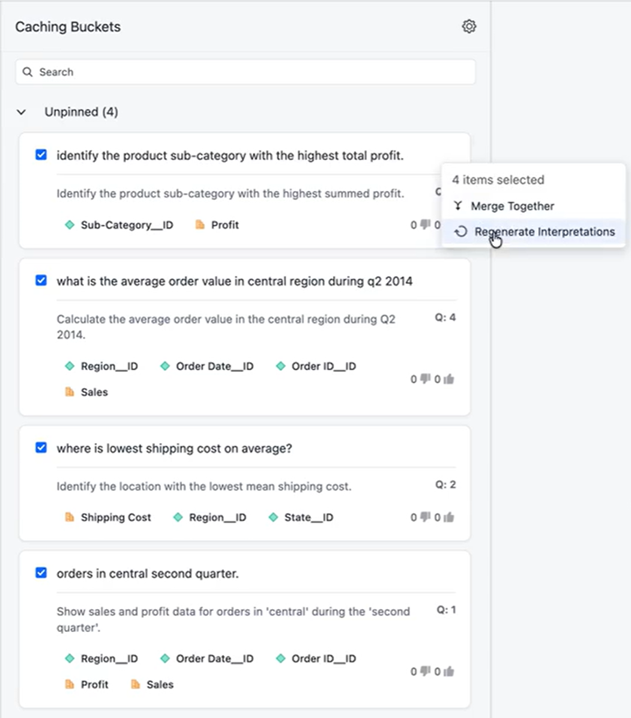Image resolution: width=631 pixels, height=718 pixels.
Task: Open Caching Buckets settings gear
Action: (469, 27)
